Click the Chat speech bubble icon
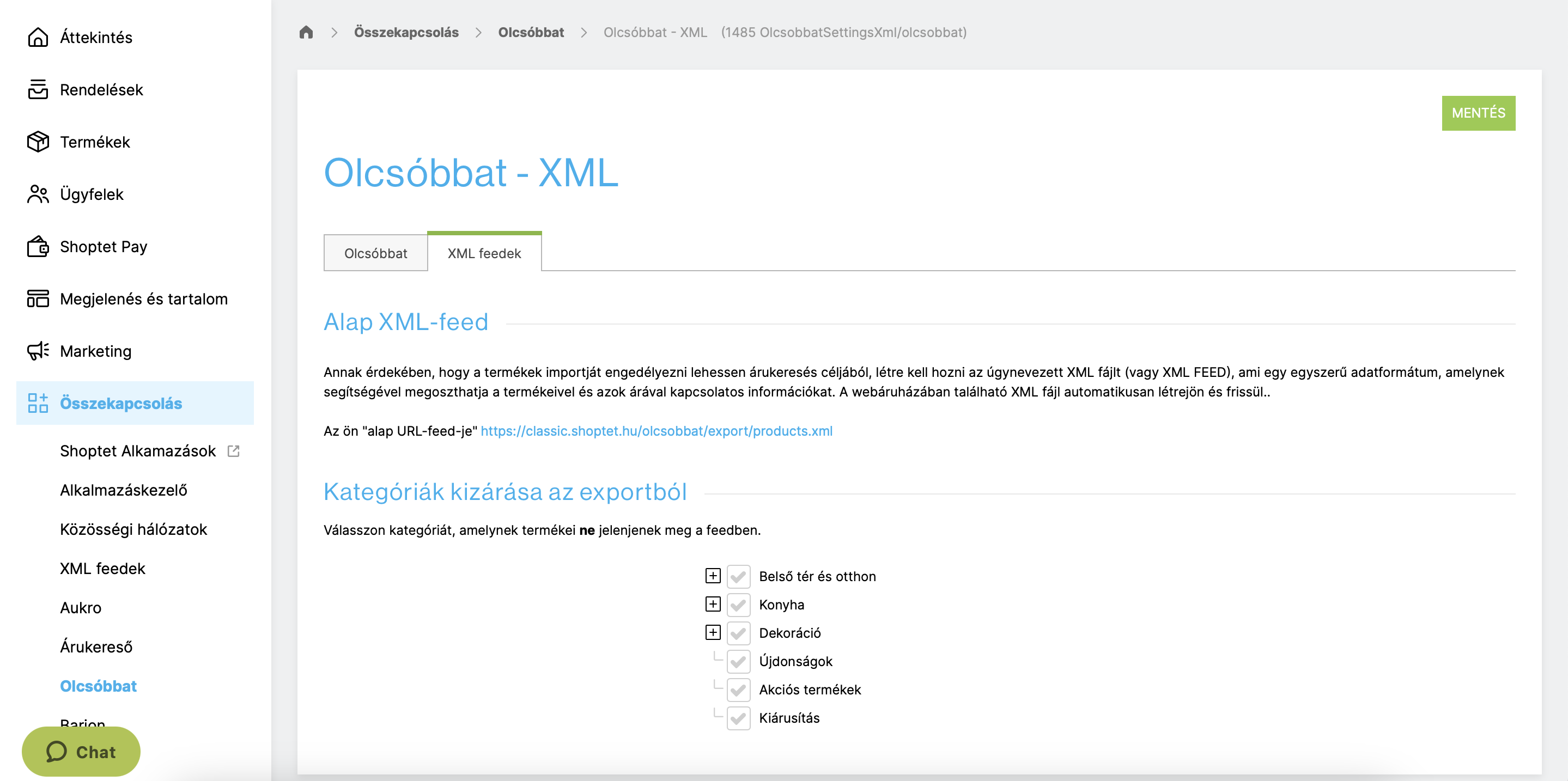This screenshot has width=1568, height=781. [57, 752]
